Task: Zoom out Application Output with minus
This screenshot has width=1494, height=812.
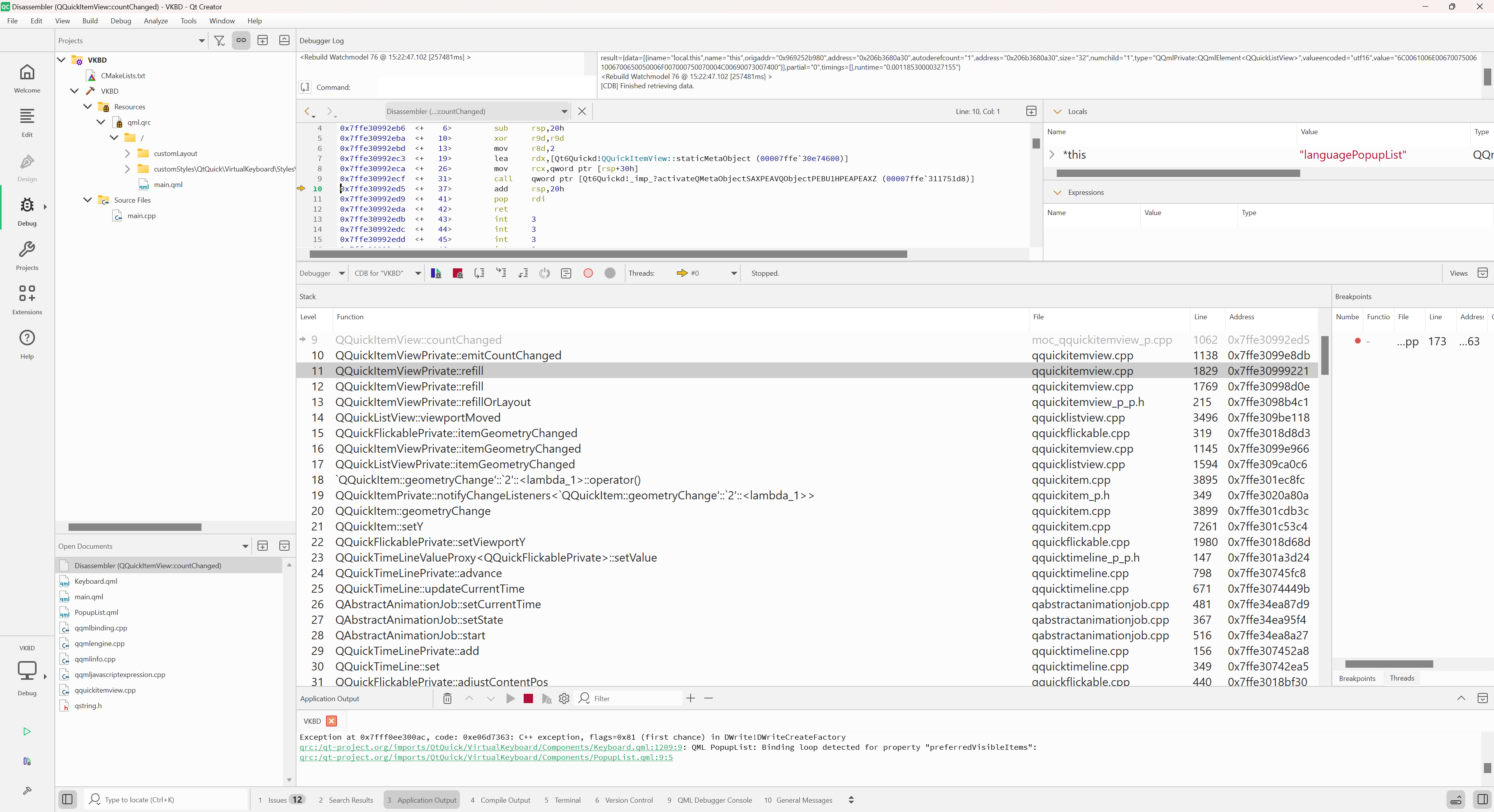Action: pyautogui.click(x=708, y=698)
